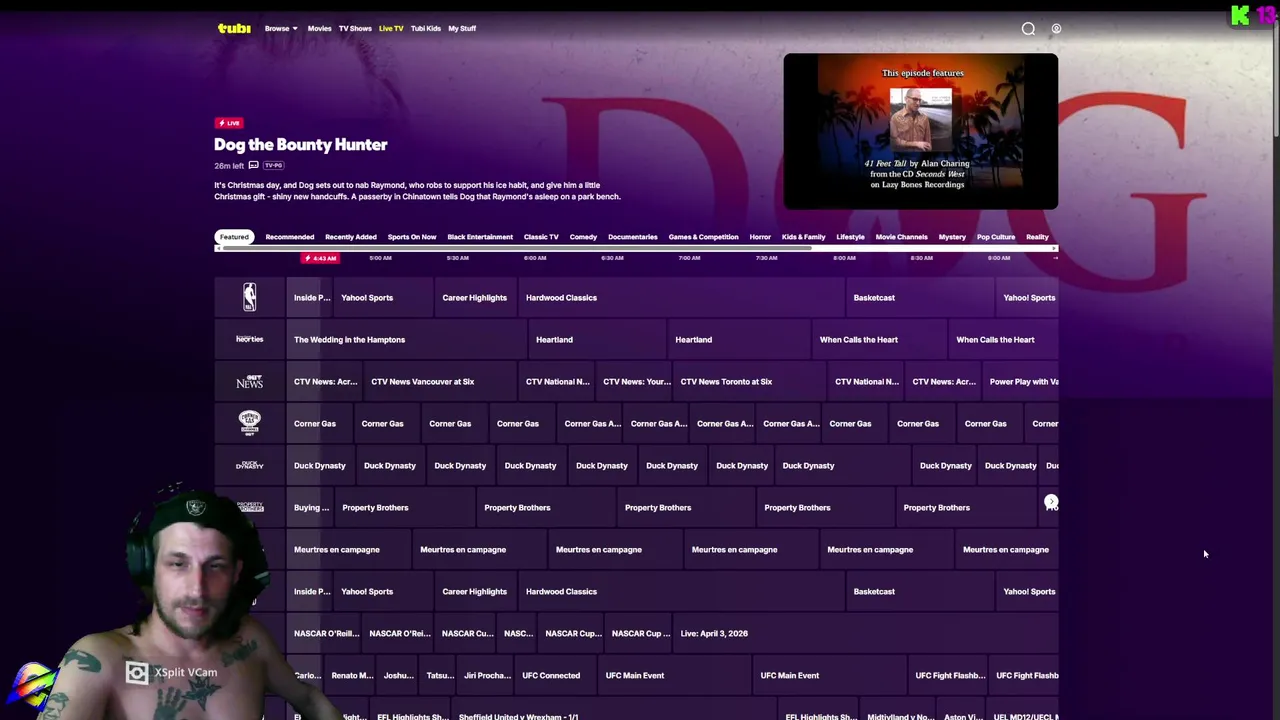Open Tubi Kids in the navigation
Screen dimensions: 1280x720
click(425, 28)
